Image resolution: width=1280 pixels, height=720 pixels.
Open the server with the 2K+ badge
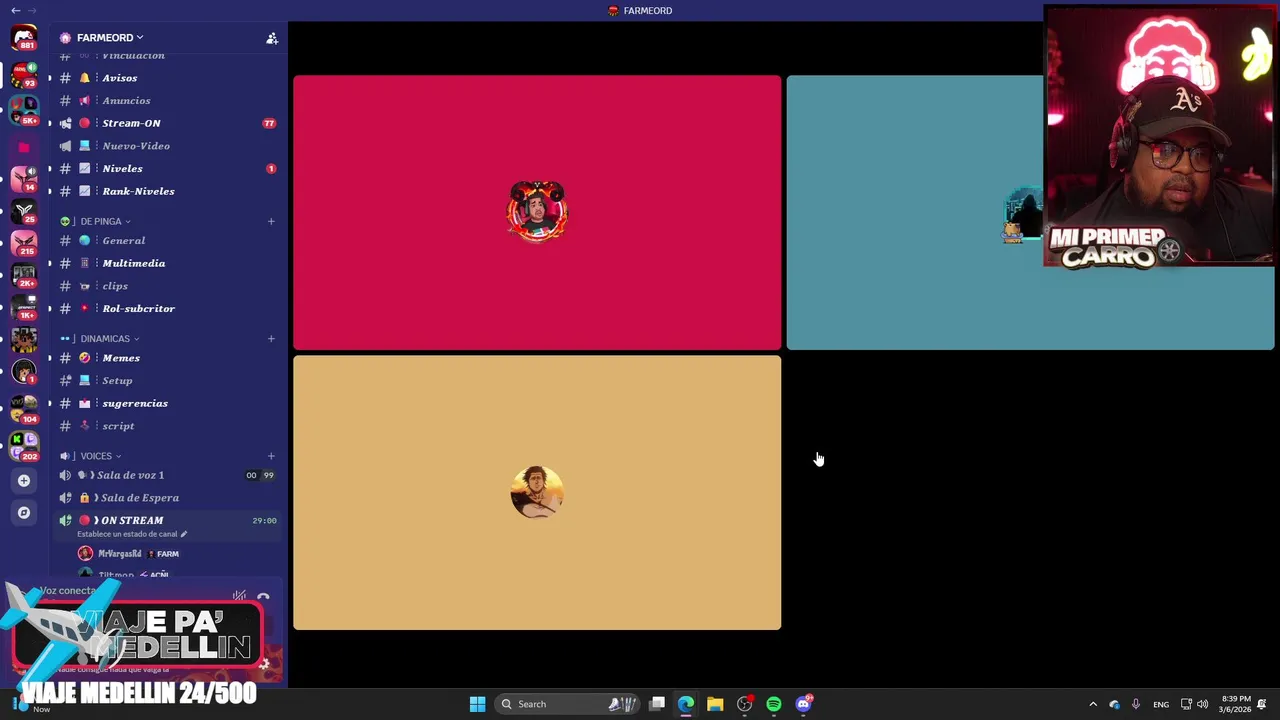tap(24, 275)
